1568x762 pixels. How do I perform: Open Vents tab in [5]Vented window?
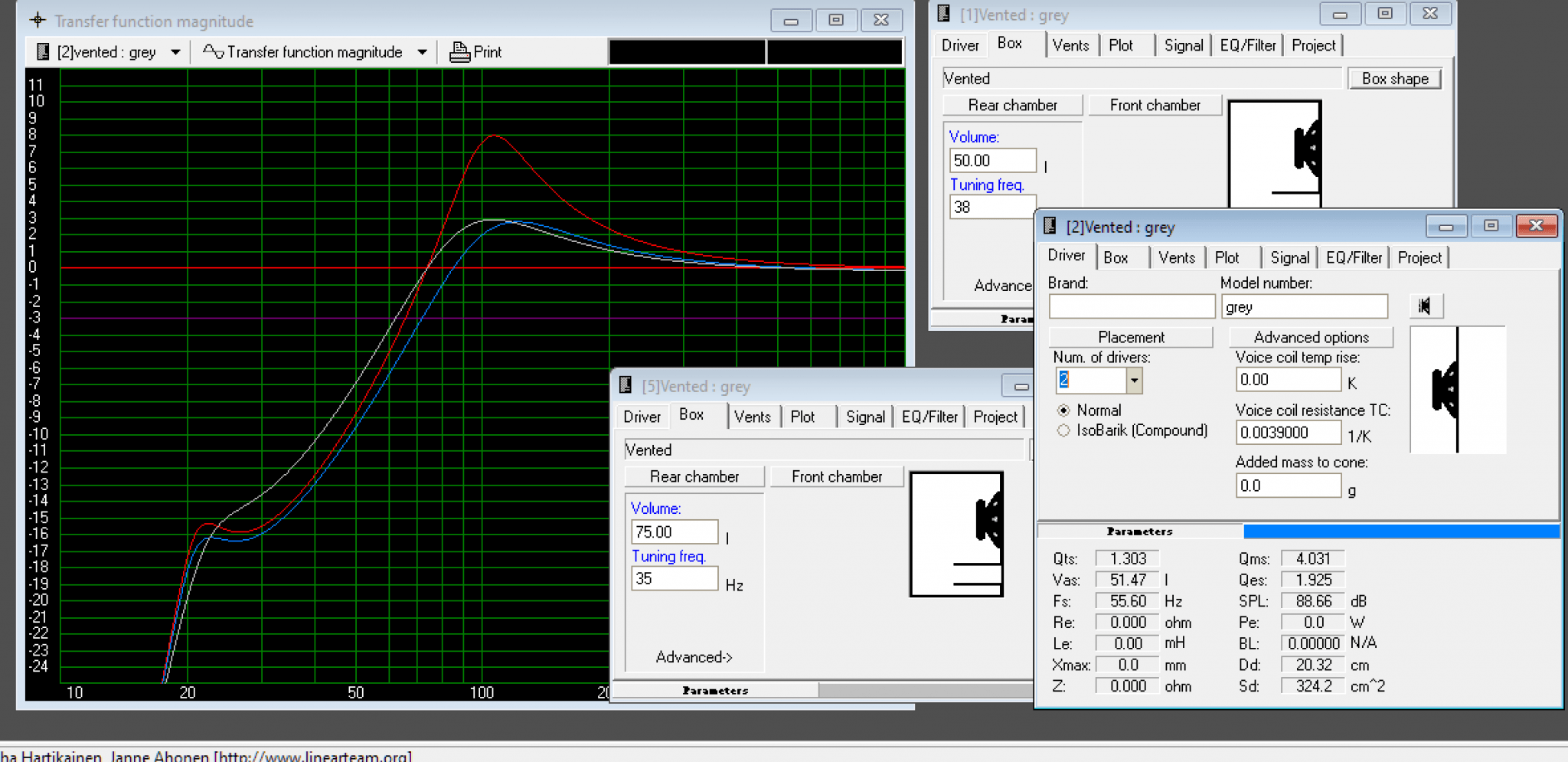pos(752,417)
